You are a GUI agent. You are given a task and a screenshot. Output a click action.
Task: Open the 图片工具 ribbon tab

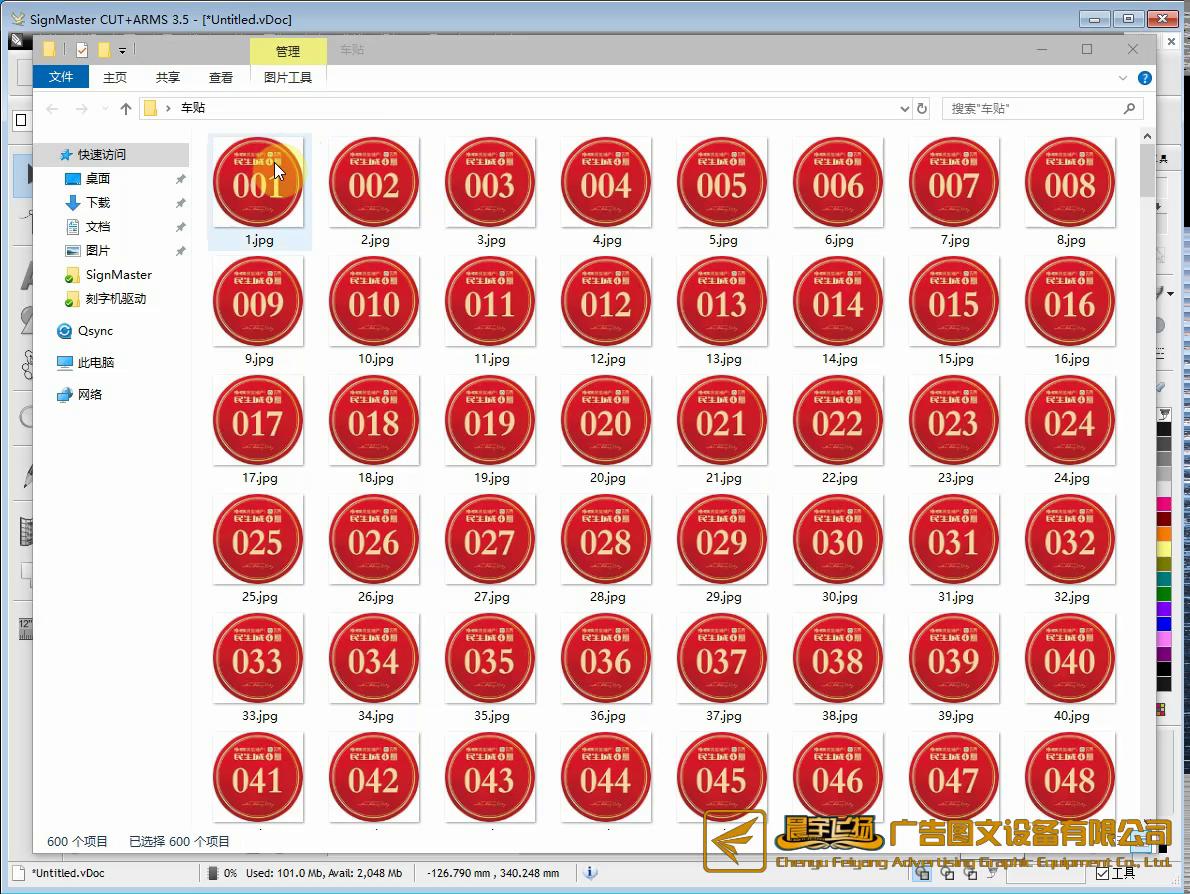click(x=288, y=77)
